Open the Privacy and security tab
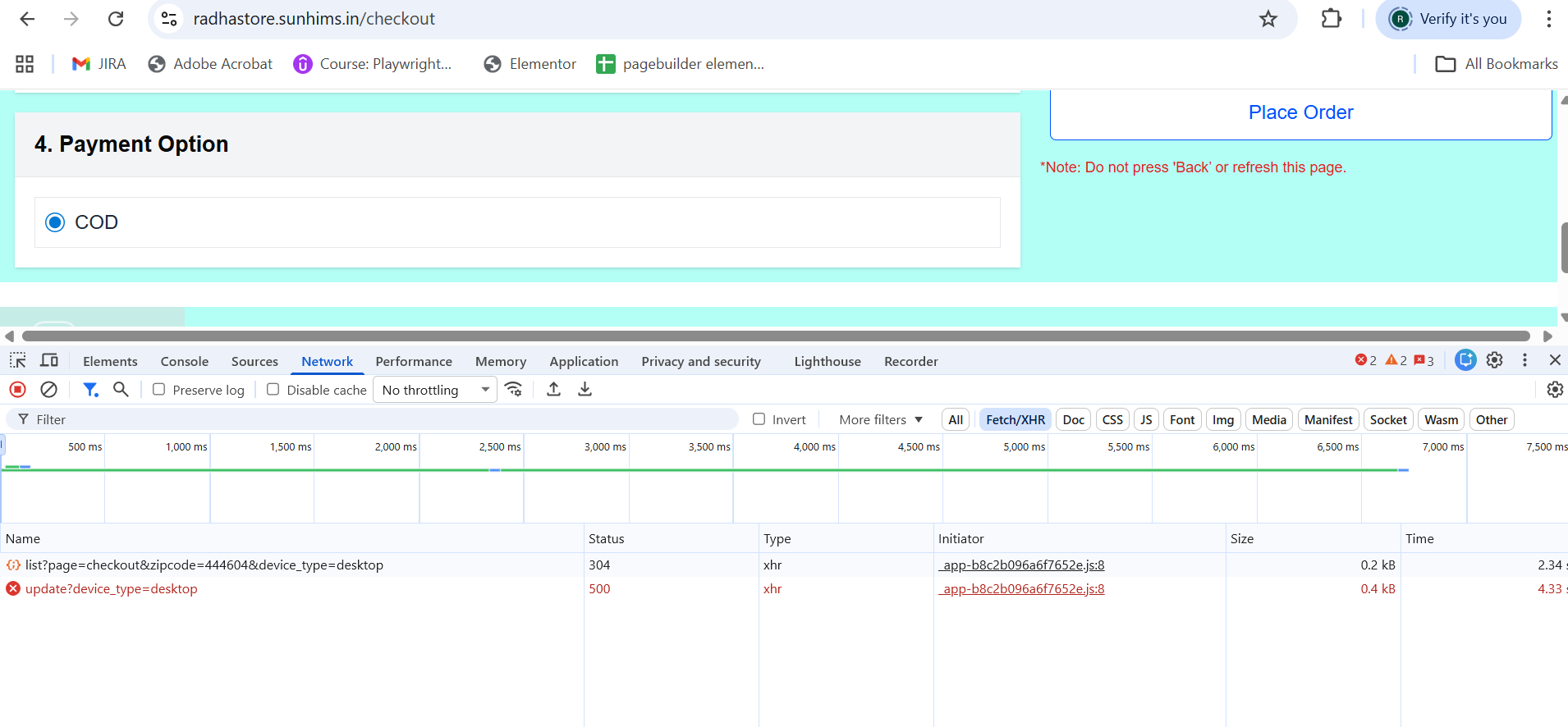 point(701,362)
